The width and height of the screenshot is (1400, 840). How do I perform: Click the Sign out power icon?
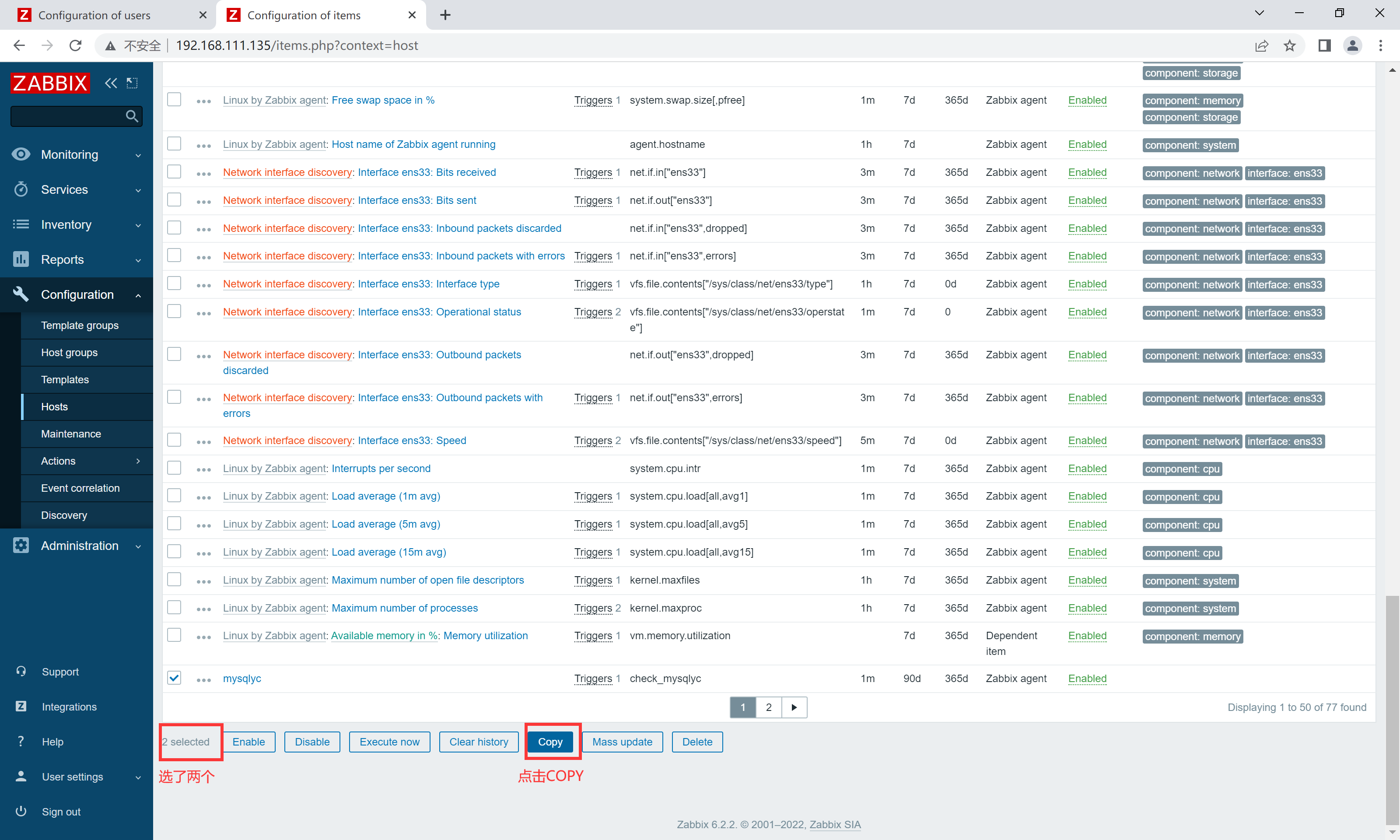[x=21, y=811]
